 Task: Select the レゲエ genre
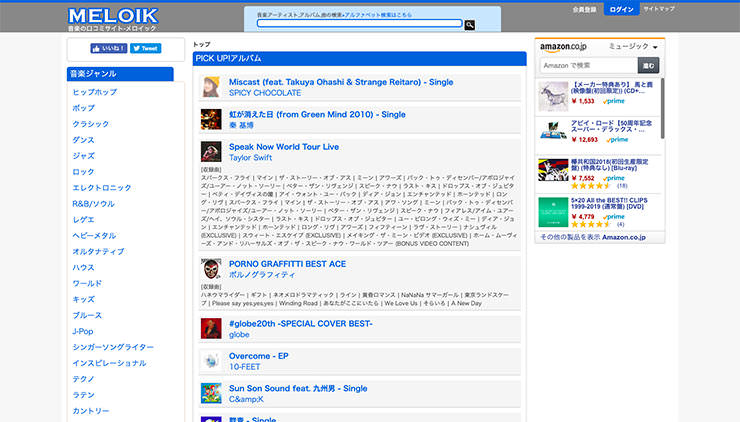click(83, 219)
